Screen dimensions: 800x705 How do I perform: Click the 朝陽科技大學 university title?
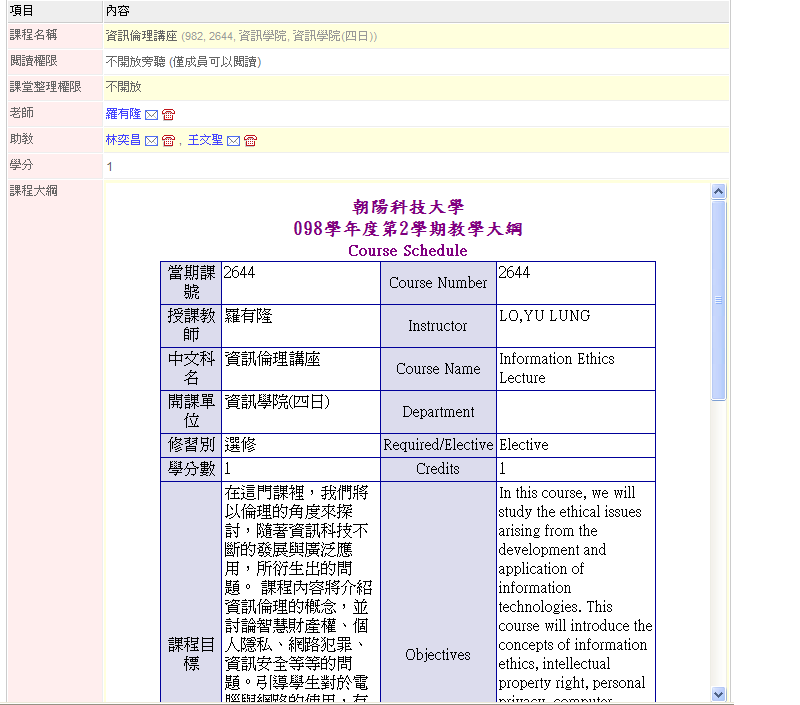(408, 208)
